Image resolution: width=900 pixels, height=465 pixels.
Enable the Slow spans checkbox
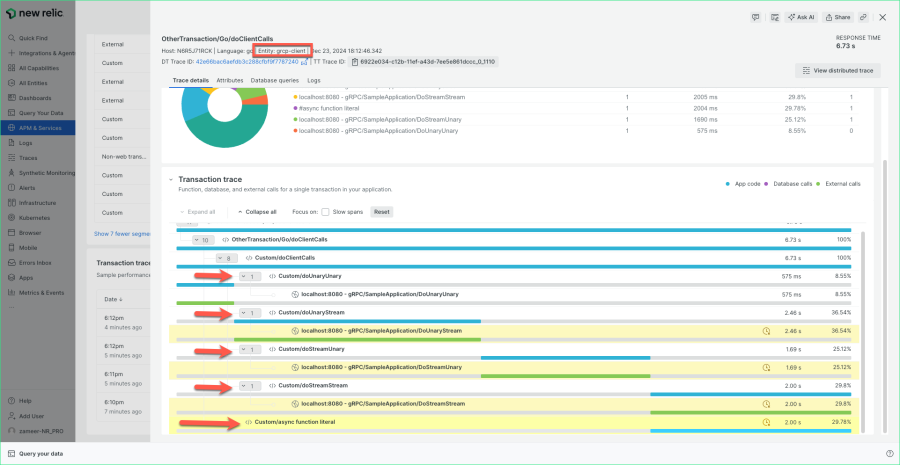[x=326, y=212]
